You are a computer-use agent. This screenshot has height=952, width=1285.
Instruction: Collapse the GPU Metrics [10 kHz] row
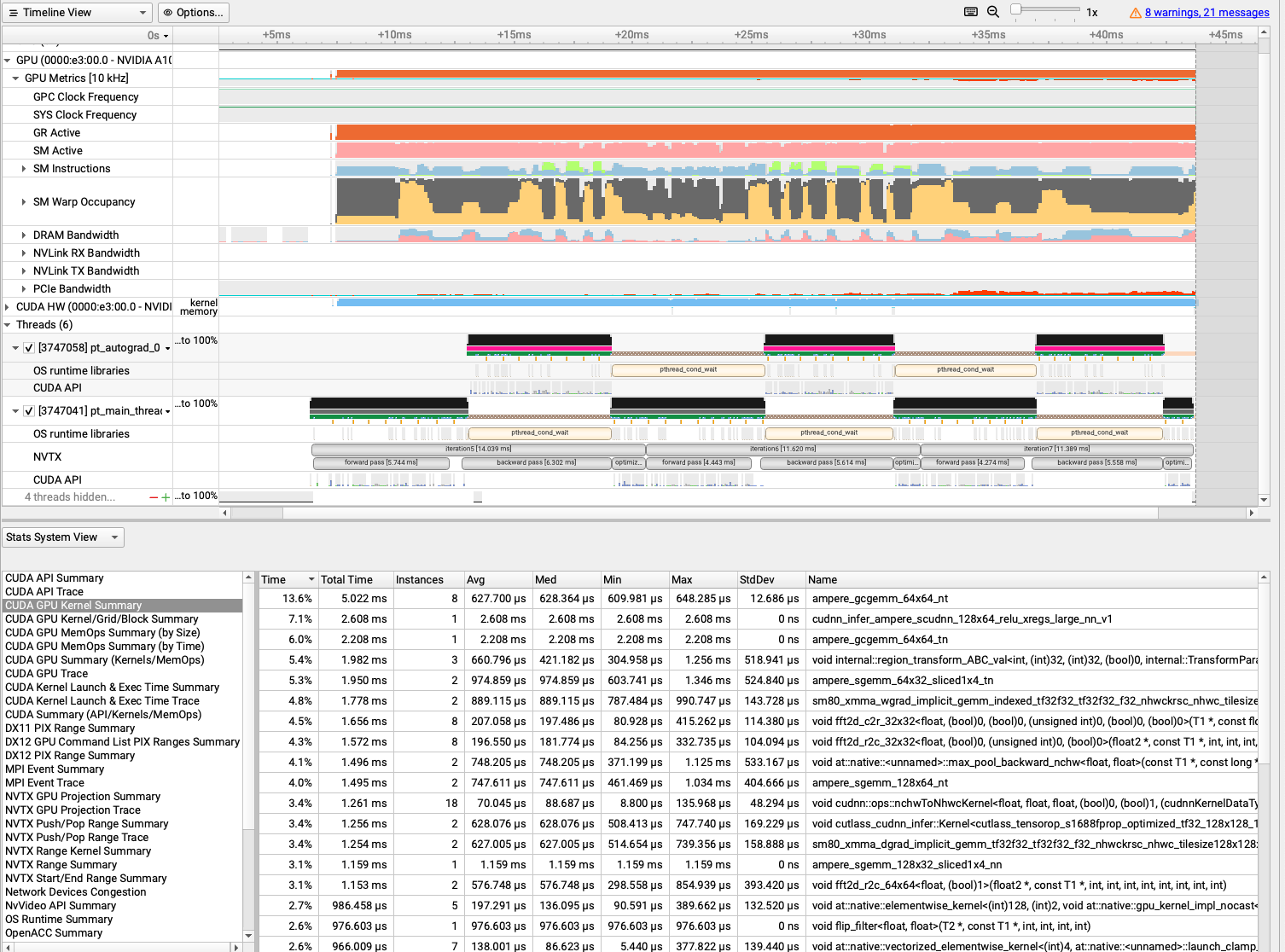point(15,78)
